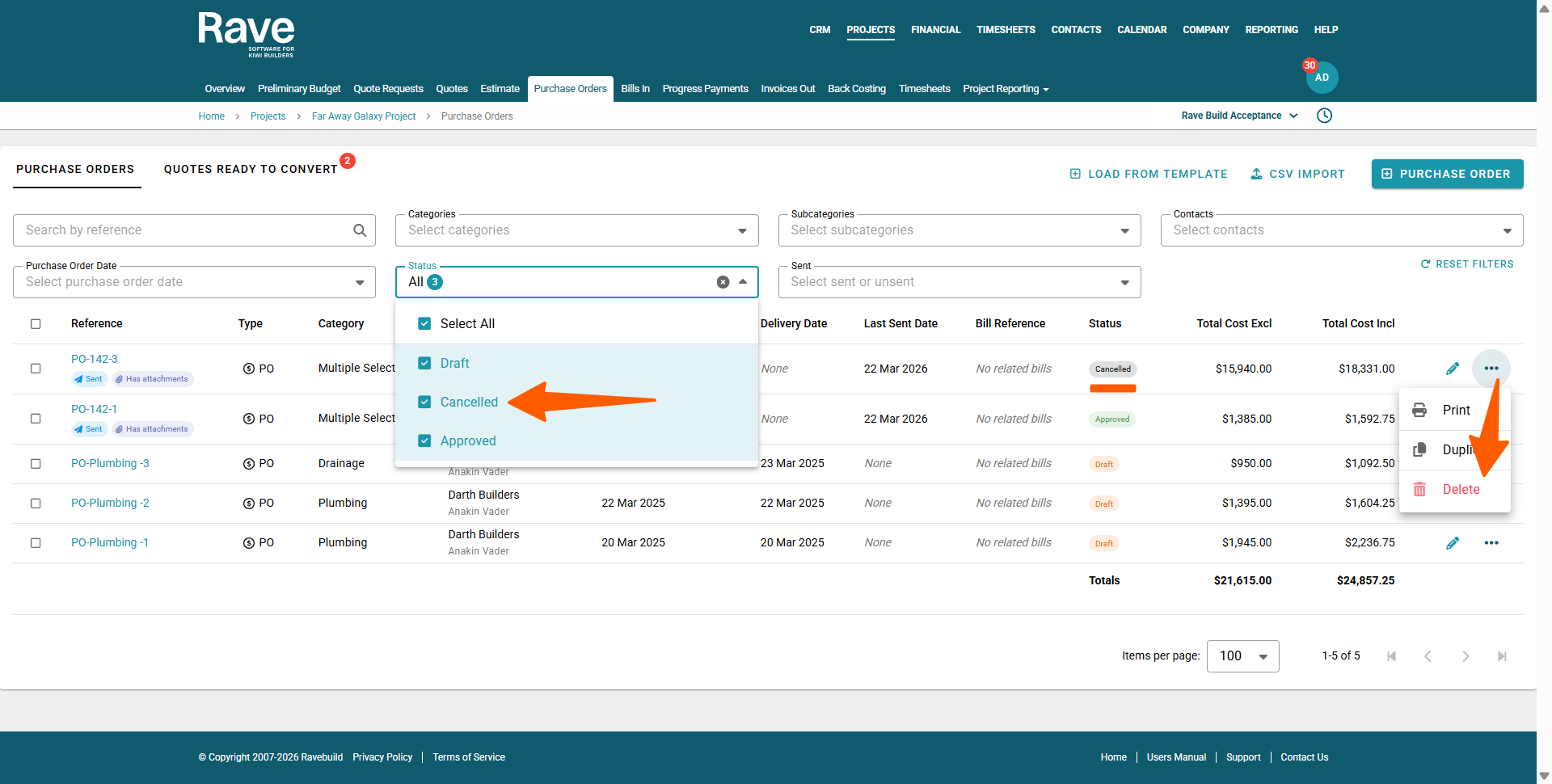Open the Items per page dropdown
Screen dimensions: 1552x784
coord(1242,656)
